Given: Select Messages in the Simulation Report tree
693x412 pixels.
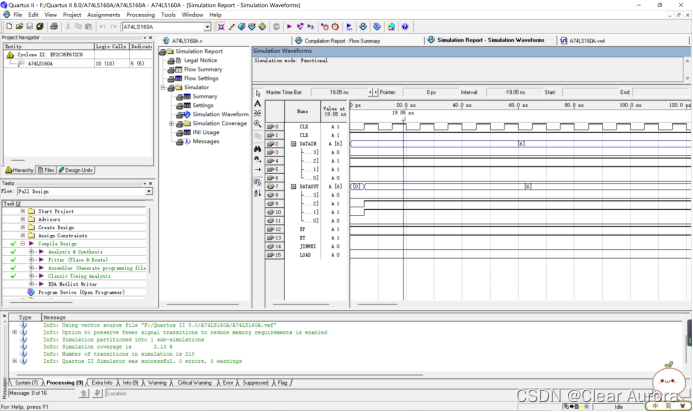Looking at the screenshot, I should point(206,141).
